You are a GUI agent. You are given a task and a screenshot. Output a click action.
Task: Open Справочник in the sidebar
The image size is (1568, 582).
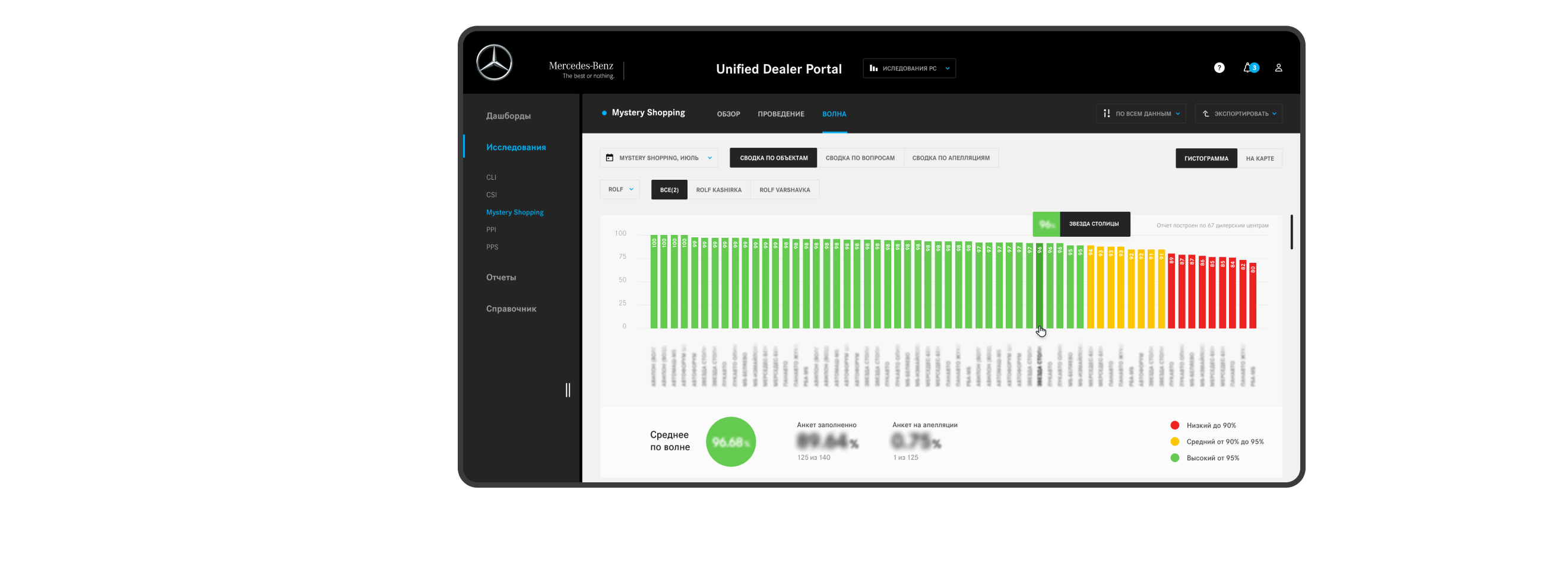point(511,309)
